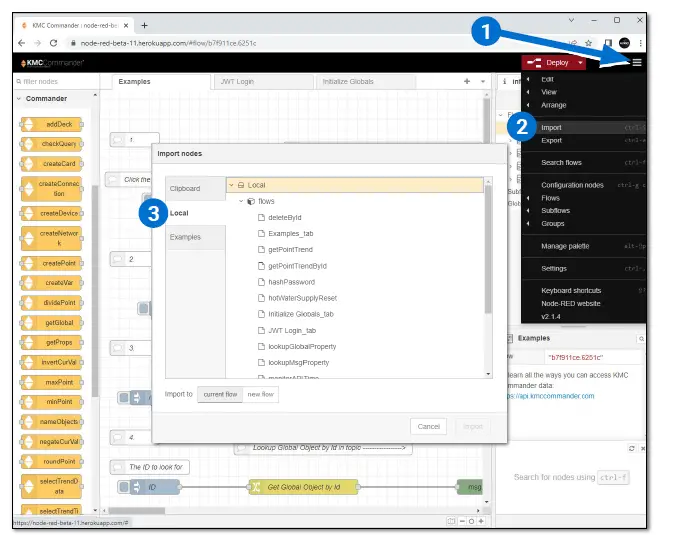
Task: Click the Local library folder icon
Action: coord(241,185)
